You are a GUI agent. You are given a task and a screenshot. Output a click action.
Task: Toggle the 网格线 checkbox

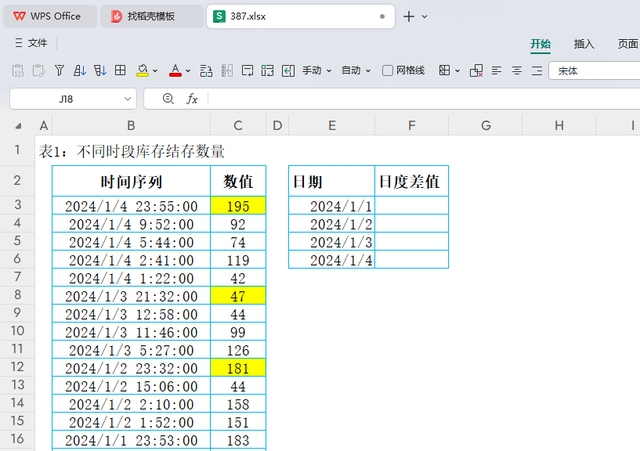pos(387,71)
